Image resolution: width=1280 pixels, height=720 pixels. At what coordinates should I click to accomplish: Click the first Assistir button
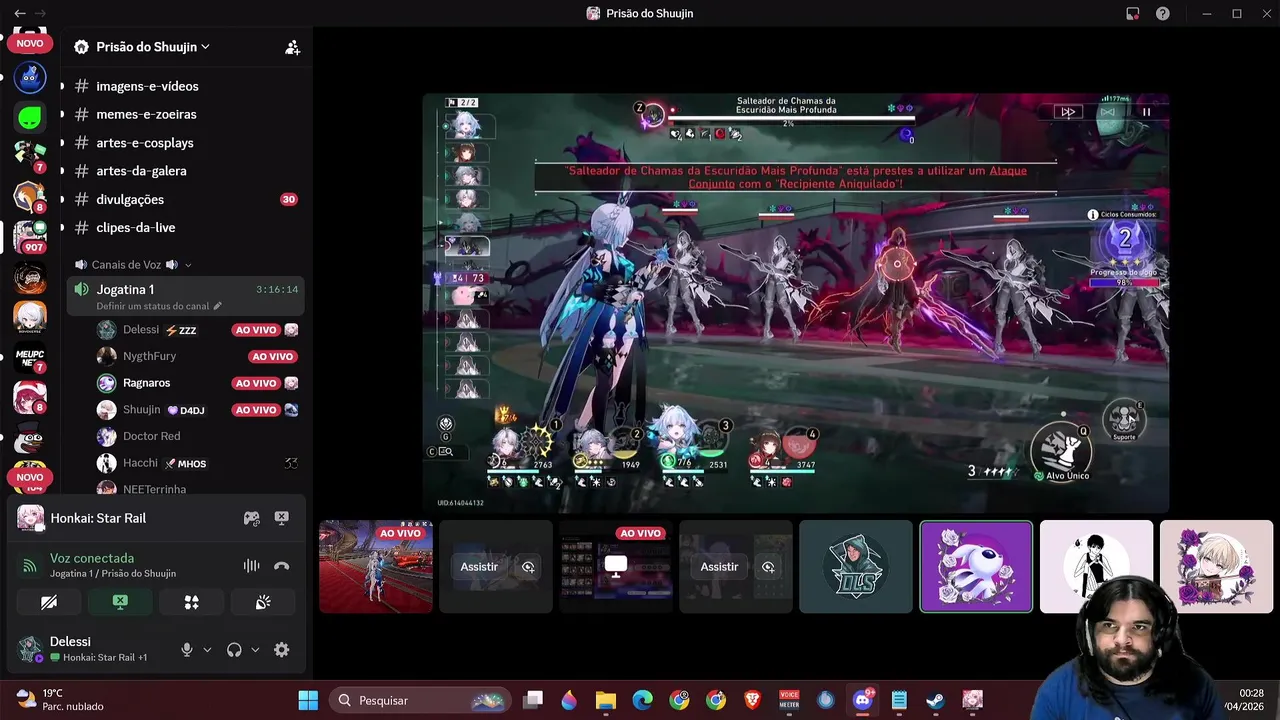[479, 567]
